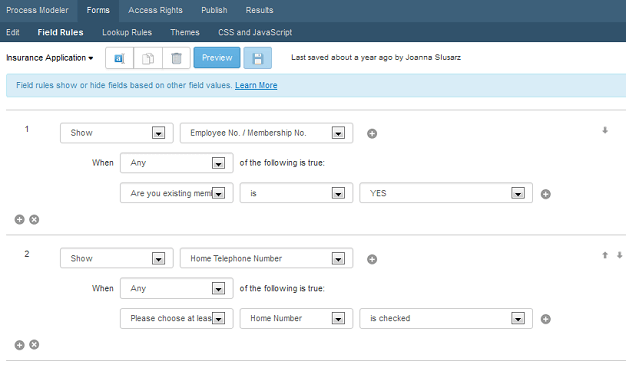Click the copy form icon
The width and height of the screenshot is (626, 371).
click(148, 58)
